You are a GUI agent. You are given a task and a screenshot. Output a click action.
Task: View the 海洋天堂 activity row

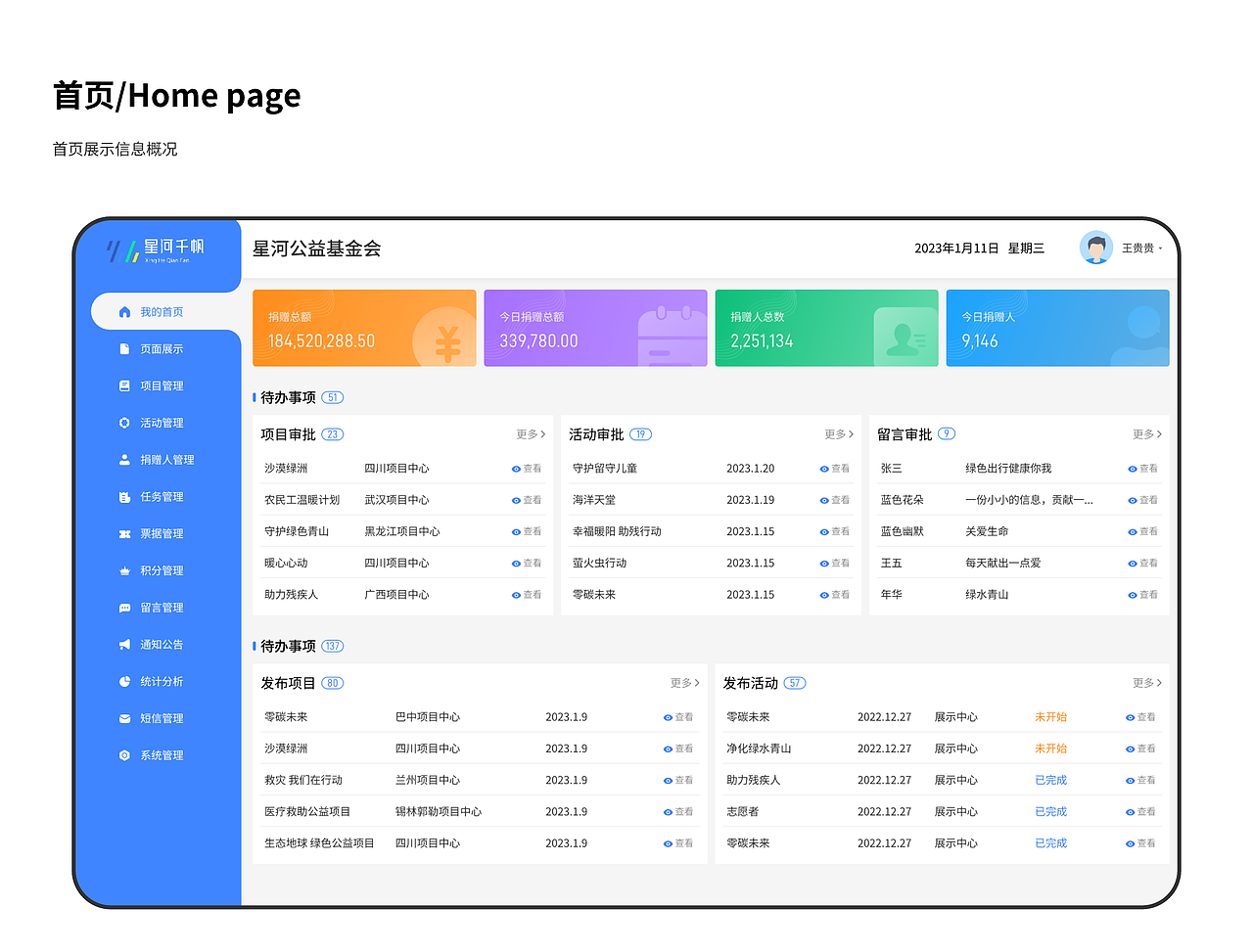[x=711, y=500]
